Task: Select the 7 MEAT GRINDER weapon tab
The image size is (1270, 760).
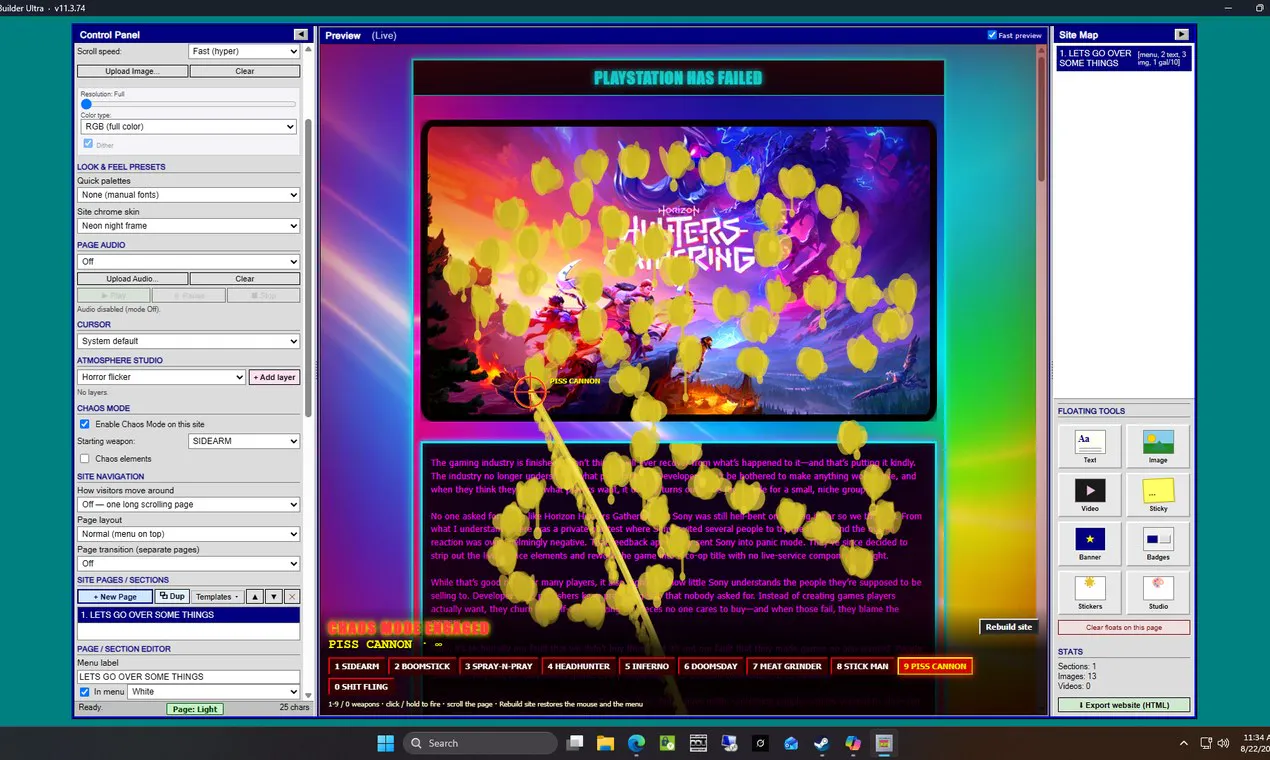Action: point(789,666)
